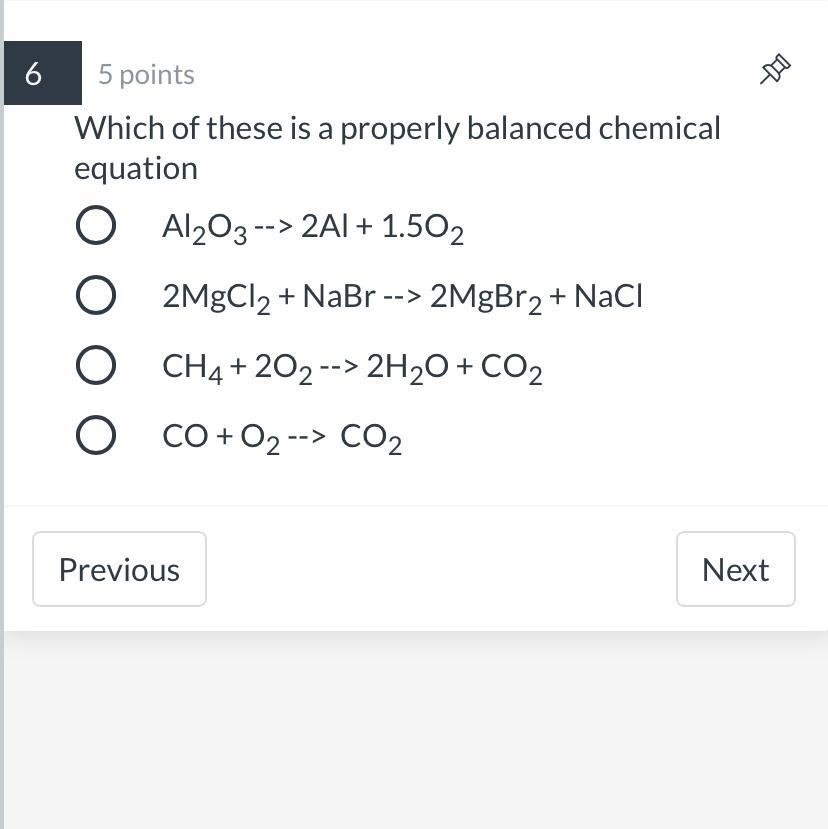Go back with the Previous button
828x829 pixels.
pos(119,569)
